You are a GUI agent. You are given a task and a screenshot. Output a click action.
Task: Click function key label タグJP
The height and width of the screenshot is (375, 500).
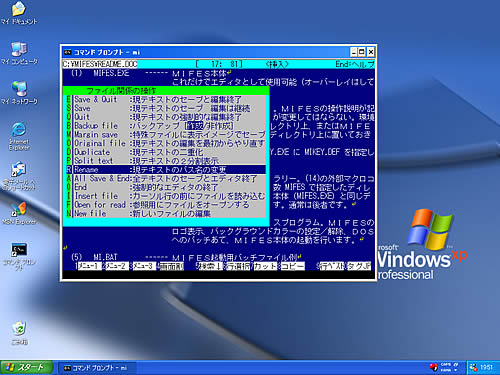coord(359,266)
